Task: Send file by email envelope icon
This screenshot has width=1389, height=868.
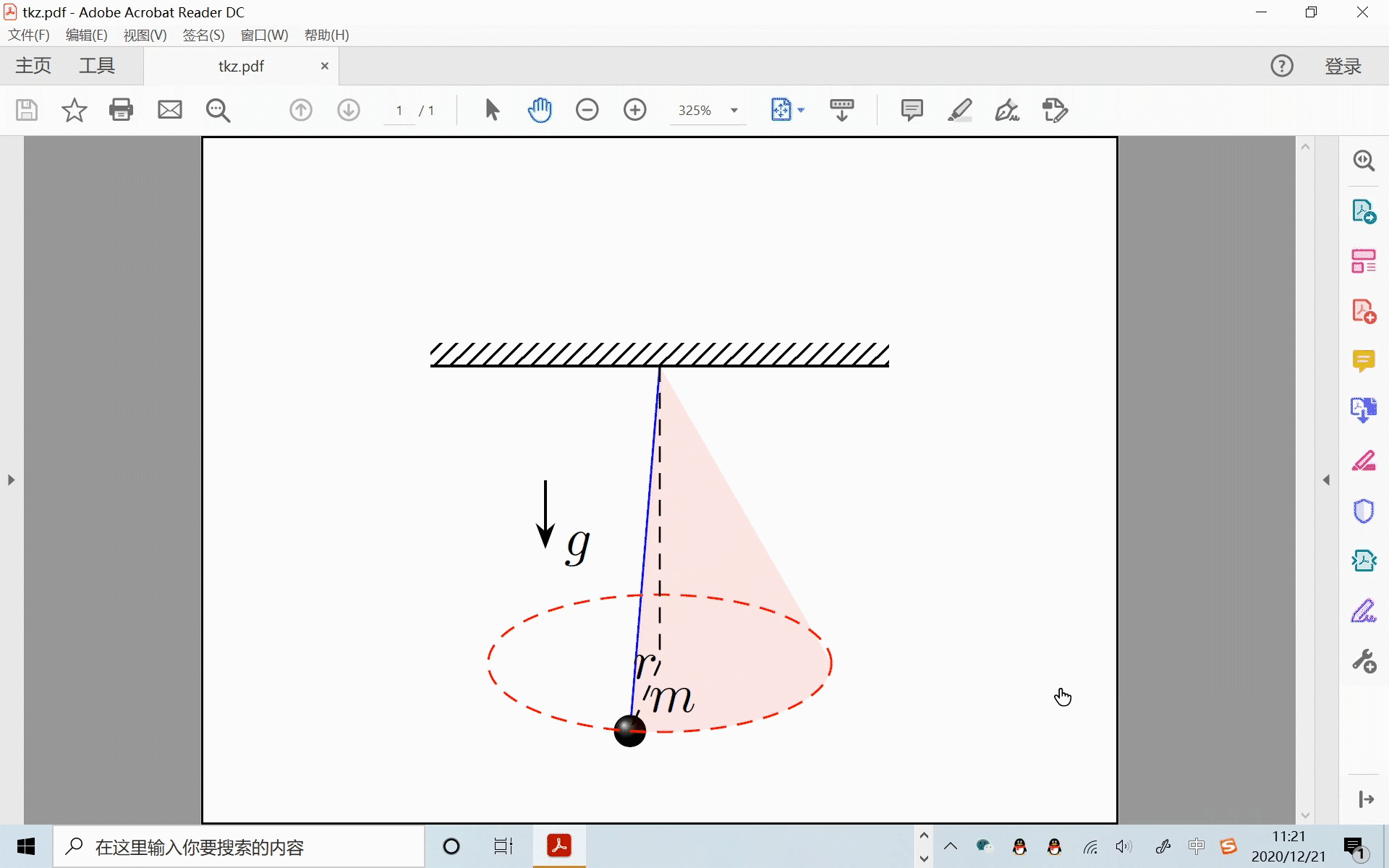Action: pyautogui.click(x=170, y=110)
